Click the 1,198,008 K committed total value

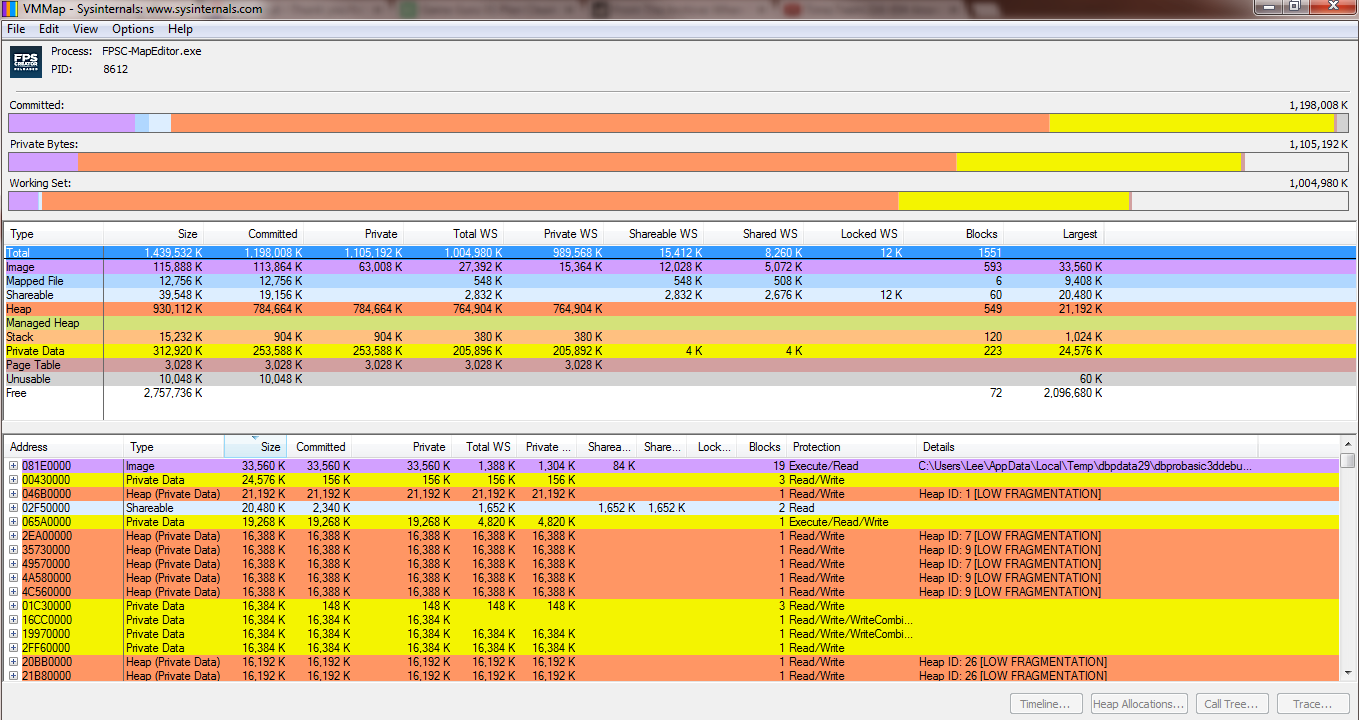point(1318,105)
